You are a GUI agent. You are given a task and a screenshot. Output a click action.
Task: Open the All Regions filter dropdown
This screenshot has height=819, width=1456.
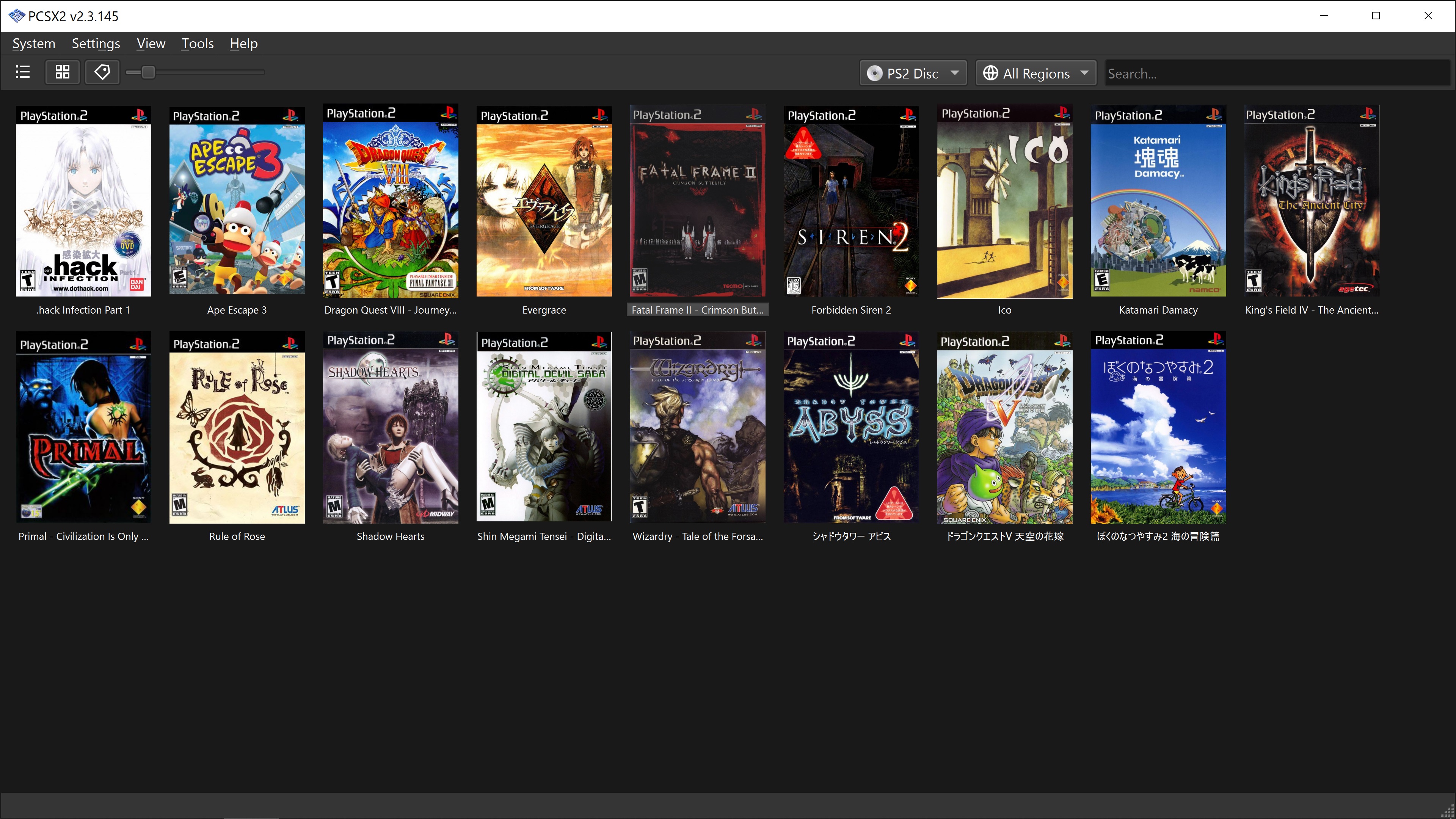[x=1036, y=74]
